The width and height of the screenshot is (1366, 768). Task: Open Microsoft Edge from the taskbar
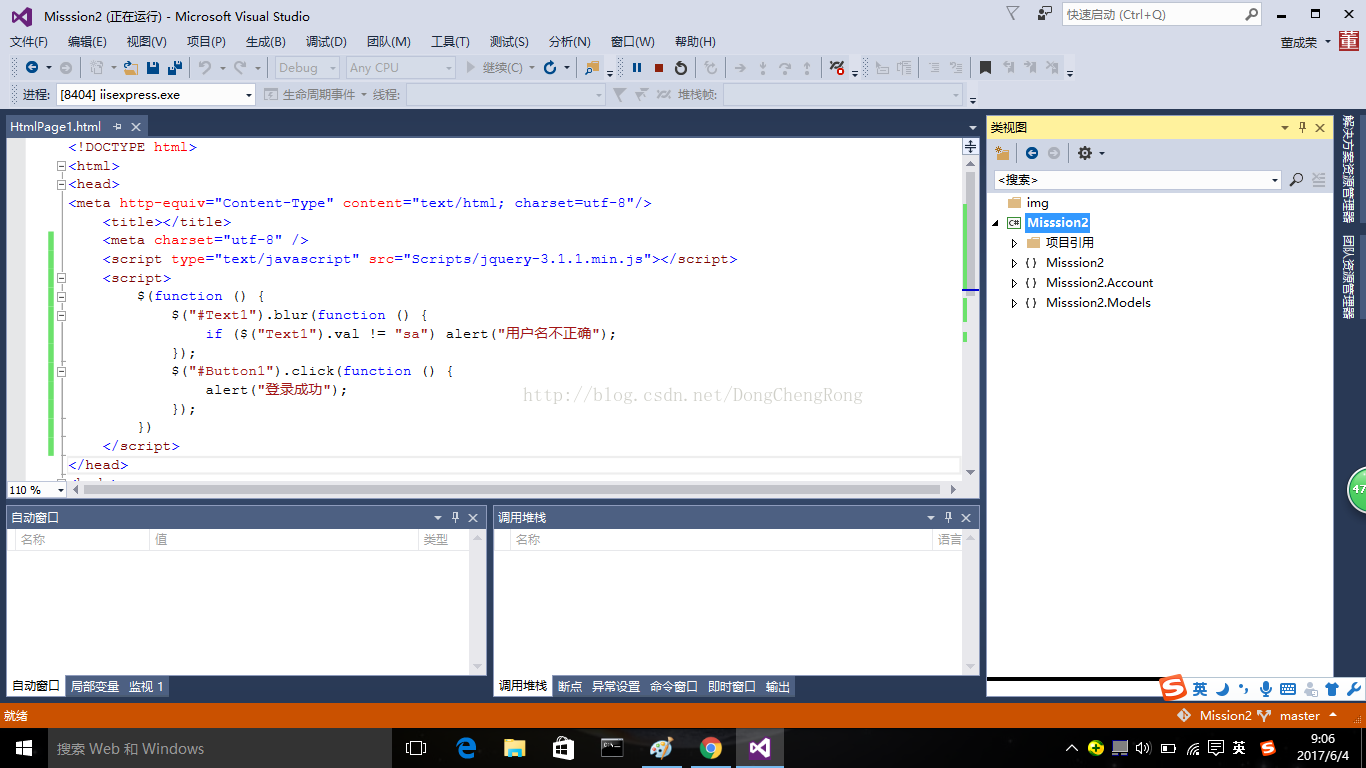466,748
